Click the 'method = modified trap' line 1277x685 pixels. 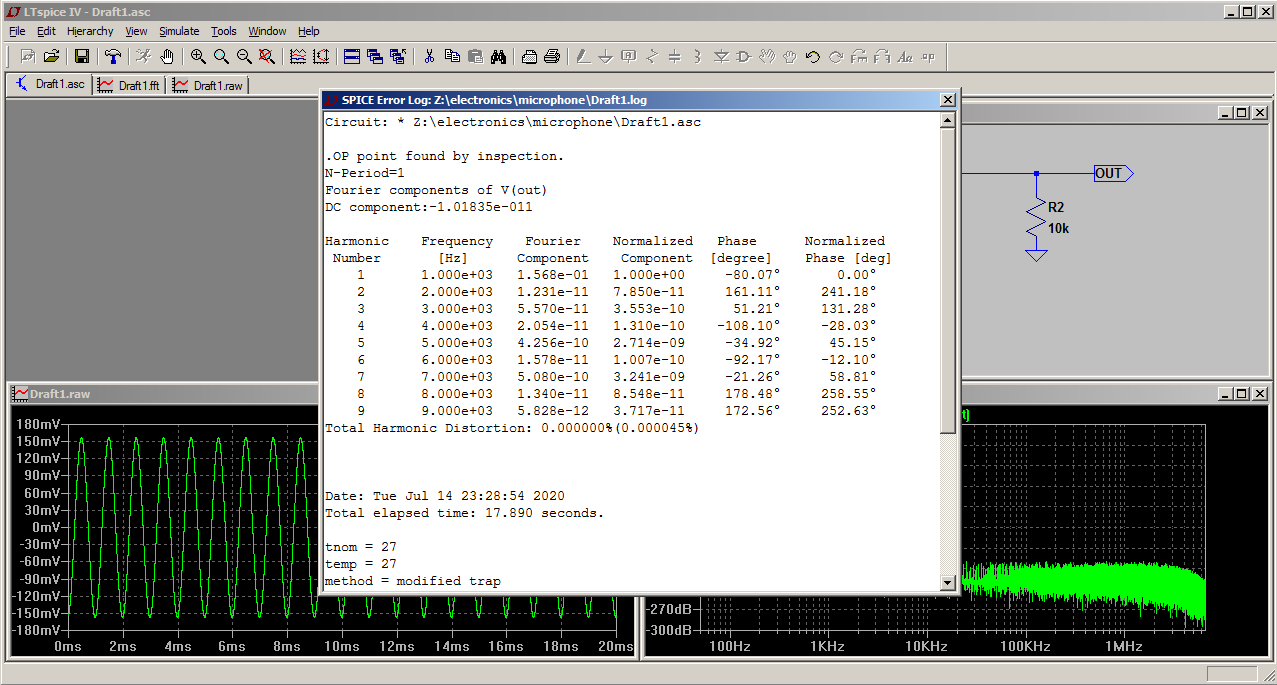(x=413, y=581)
